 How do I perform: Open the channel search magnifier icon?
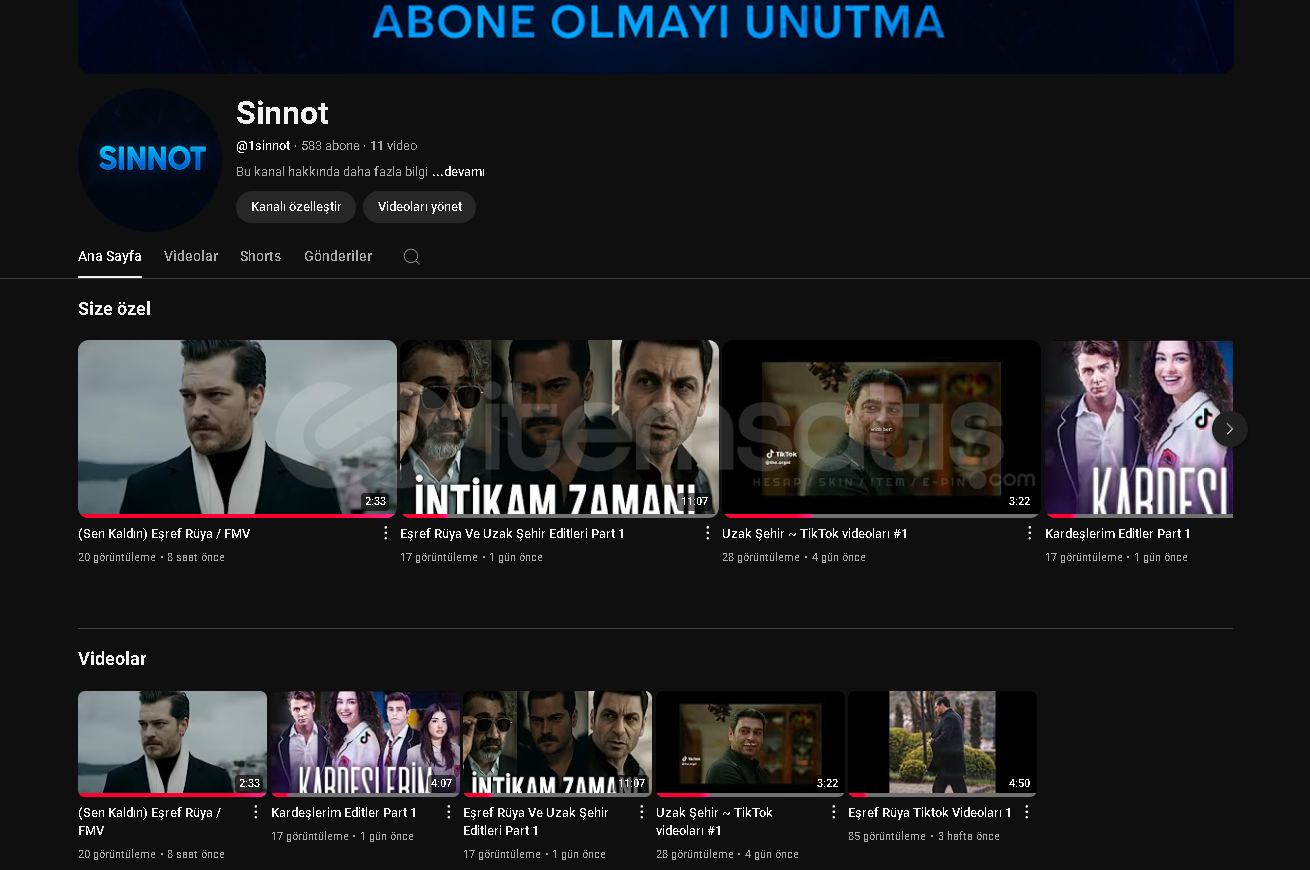pos(411,256)
